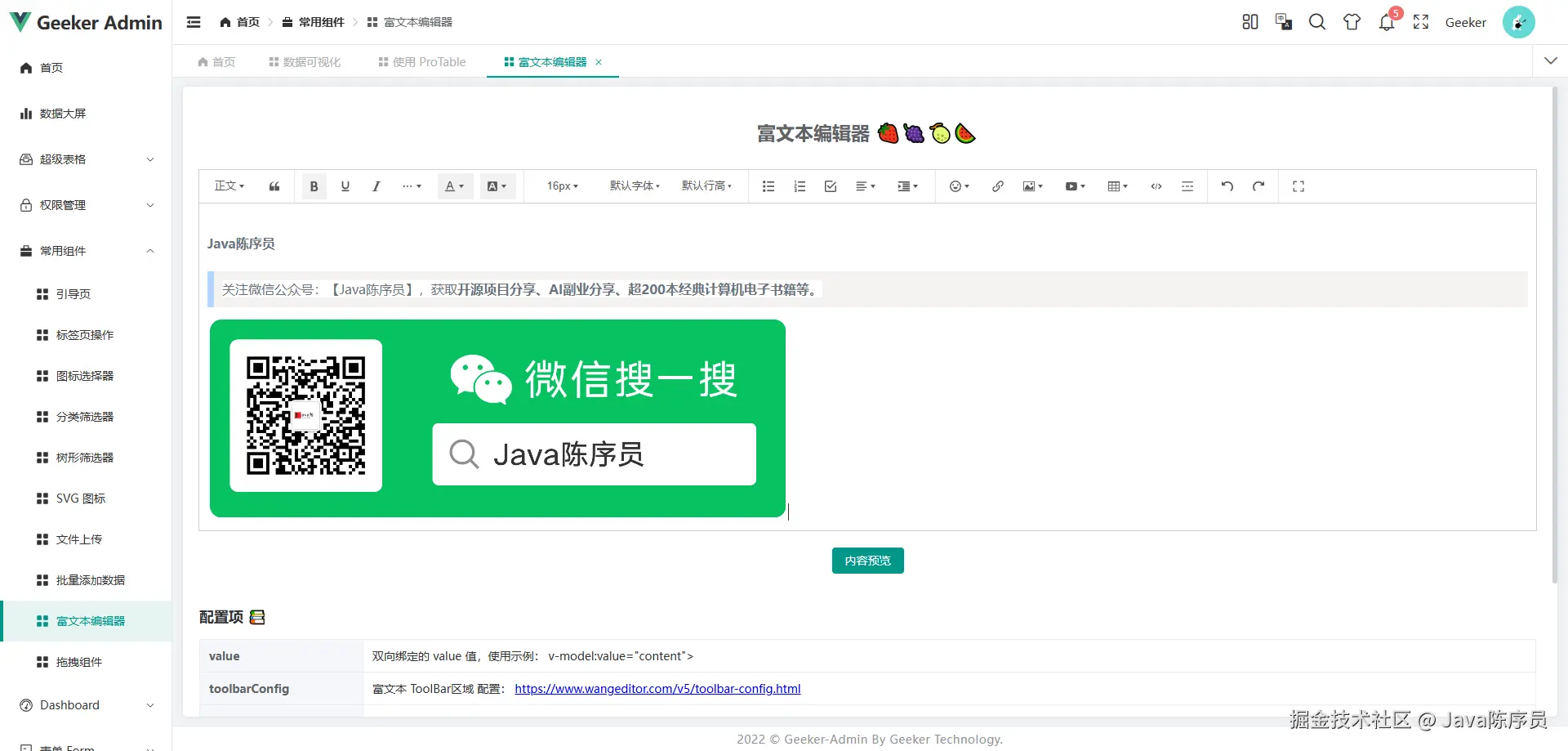Insert a code block

(x=1156, y=186)
